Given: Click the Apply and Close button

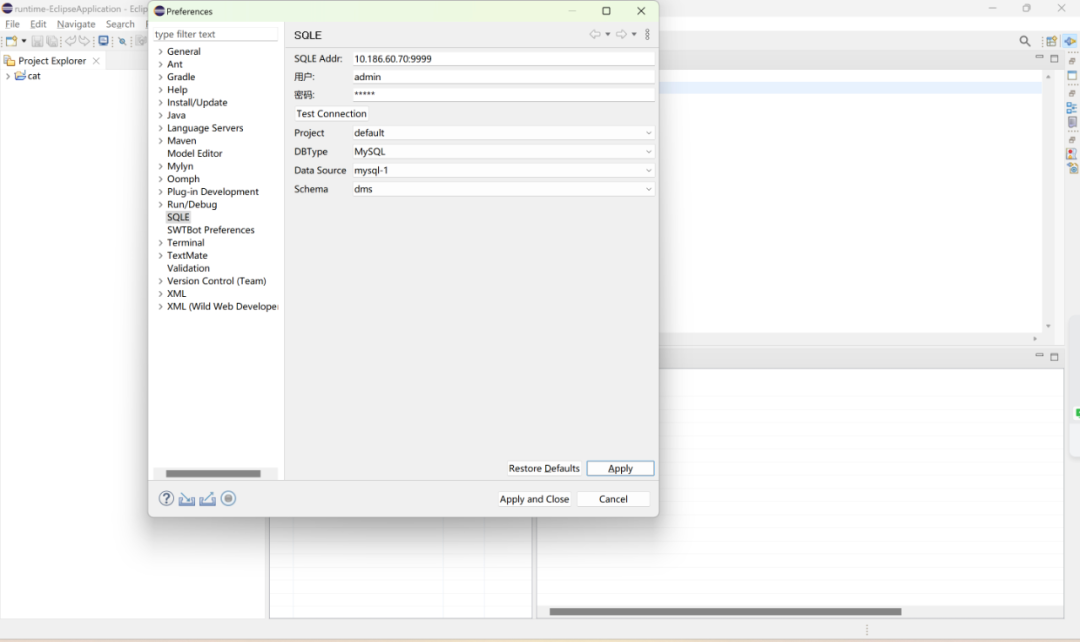Looking at the screenshot, I should coord(534,499).
